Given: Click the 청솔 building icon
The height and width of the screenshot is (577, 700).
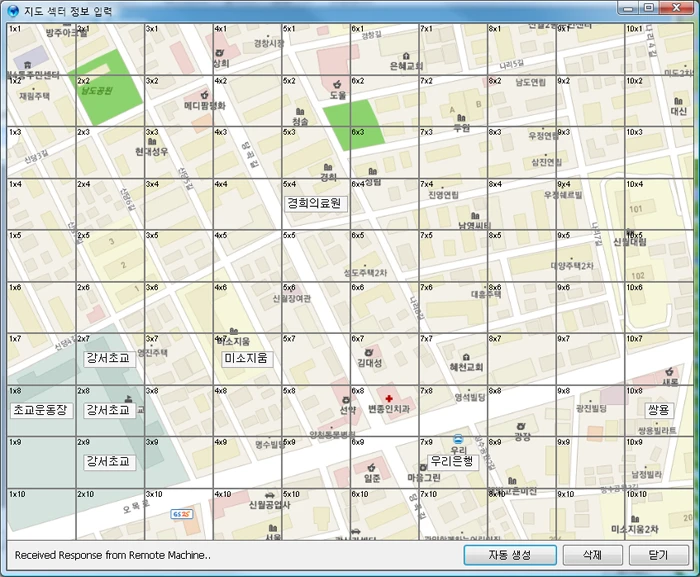Looking at the screenshot, I should (x=300, y=111).
